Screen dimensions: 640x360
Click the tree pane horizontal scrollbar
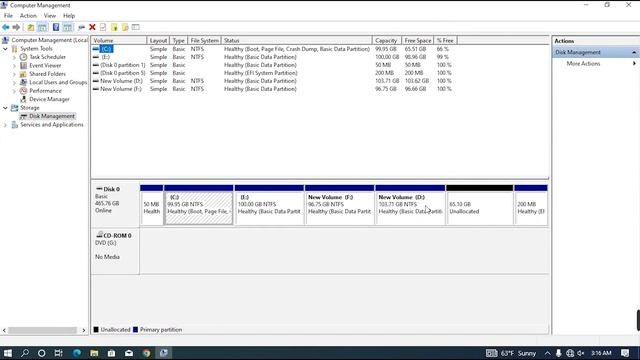pos(42,330)
